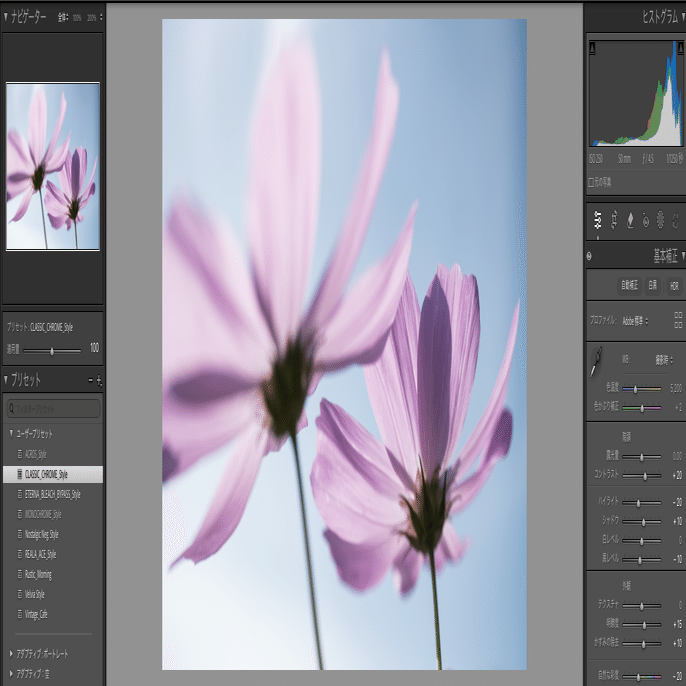This screenshot has height=686, width=686.
Task: Adjust the テクスチャ slider
Action: point(641,606)
